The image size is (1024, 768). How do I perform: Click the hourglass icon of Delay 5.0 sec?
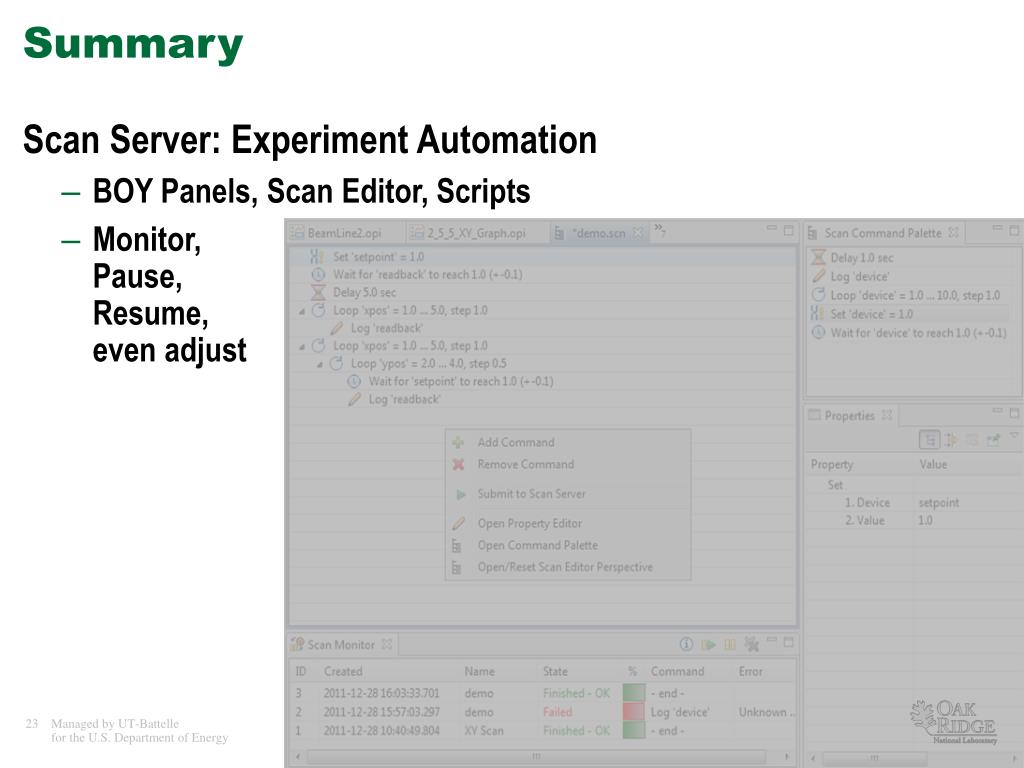(x=318, y=292)
